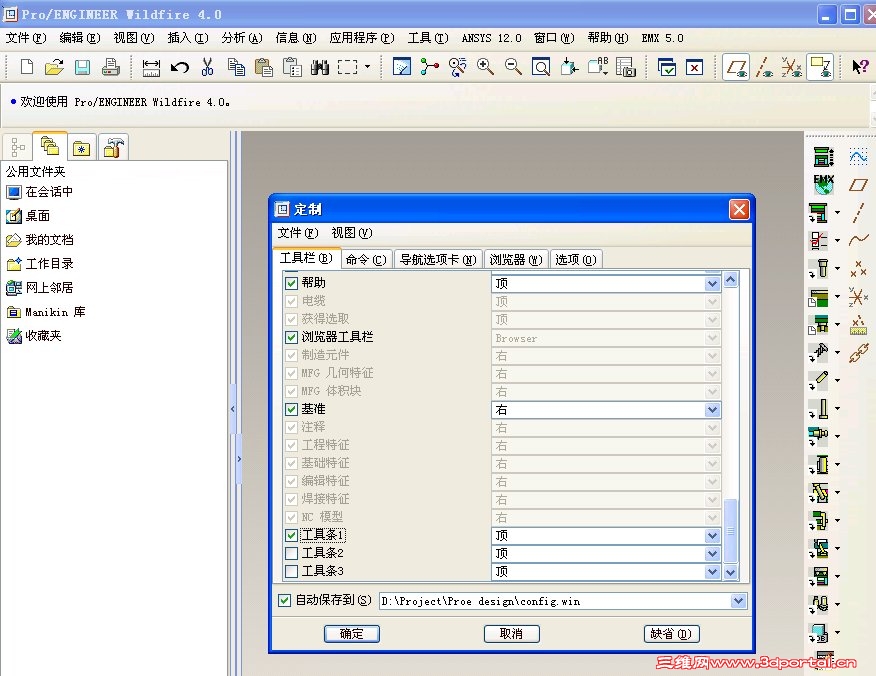Open the Model Tree navigator tab
The width and height of the screenshot is (876, 676).
click(18, 147)
